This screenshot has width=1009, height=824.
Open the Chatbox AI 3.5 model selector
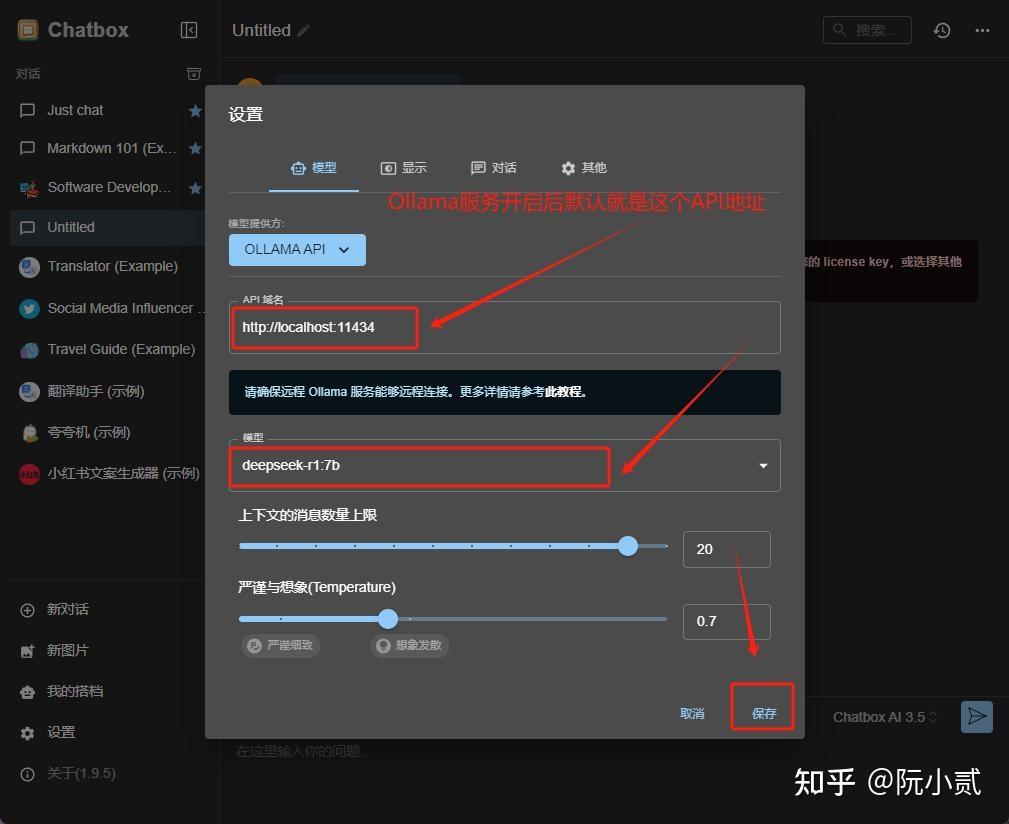pyautogui.click(x=884, y=716)
